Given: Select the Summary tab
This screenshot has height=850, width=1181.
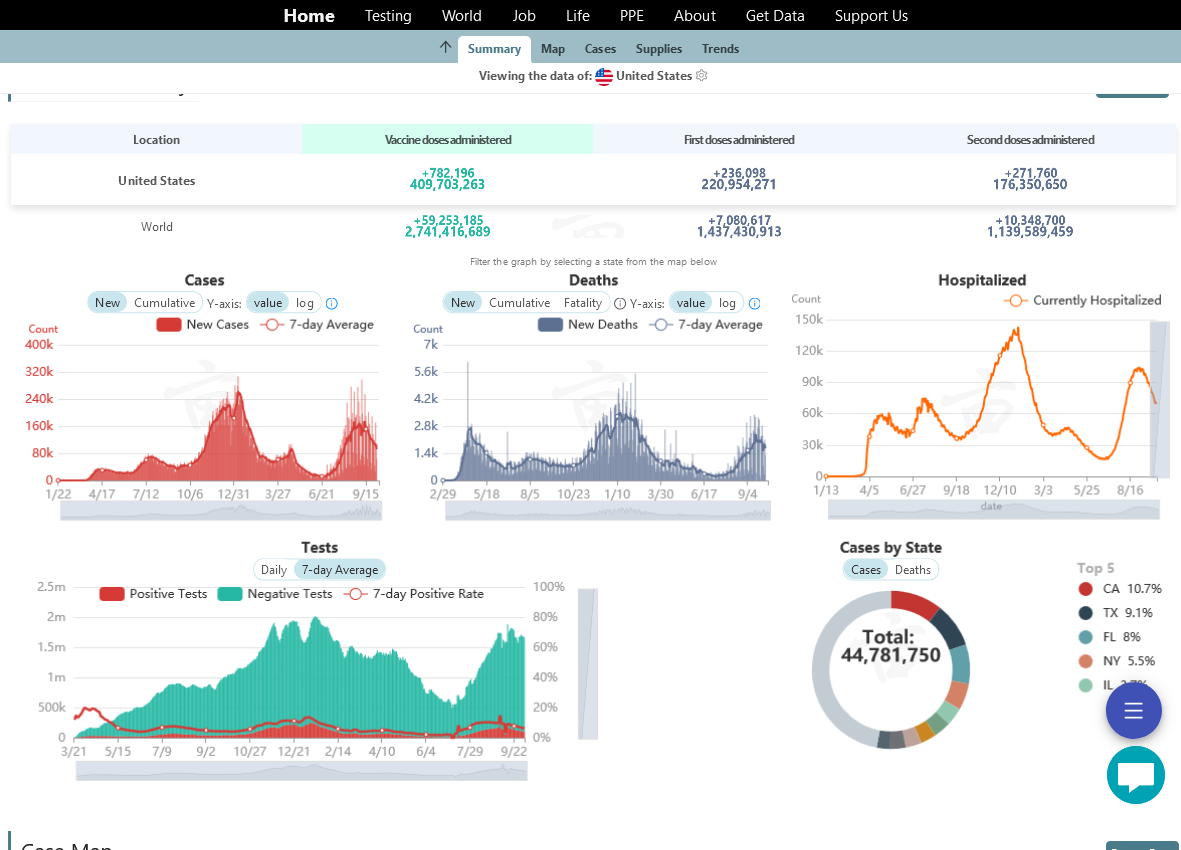Looking at the screenshot, I should tap(494, 49).
